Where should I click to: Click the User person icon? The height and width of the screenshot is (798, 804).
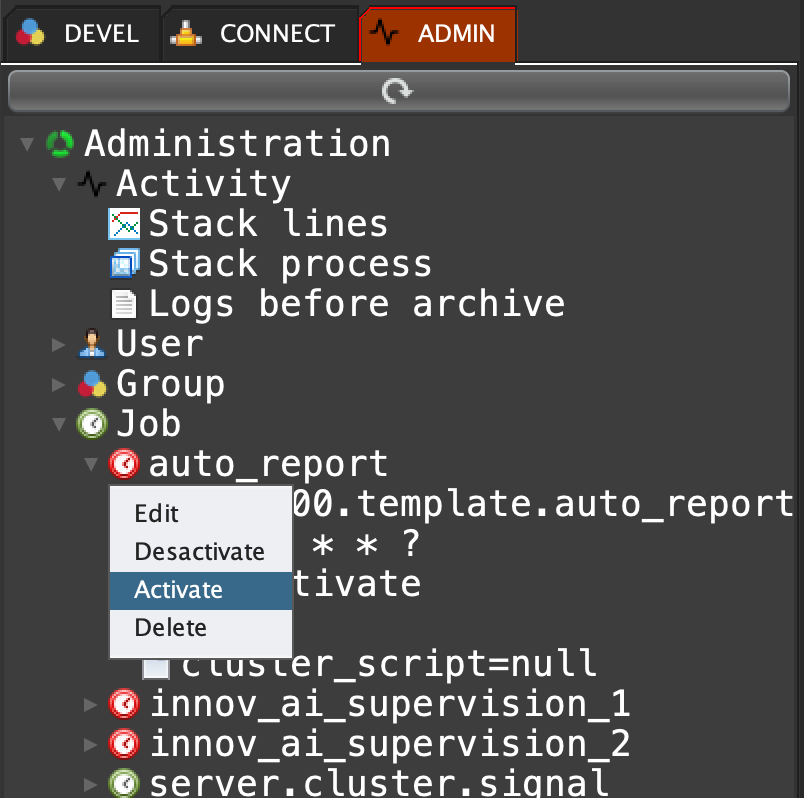click(91, 345)
